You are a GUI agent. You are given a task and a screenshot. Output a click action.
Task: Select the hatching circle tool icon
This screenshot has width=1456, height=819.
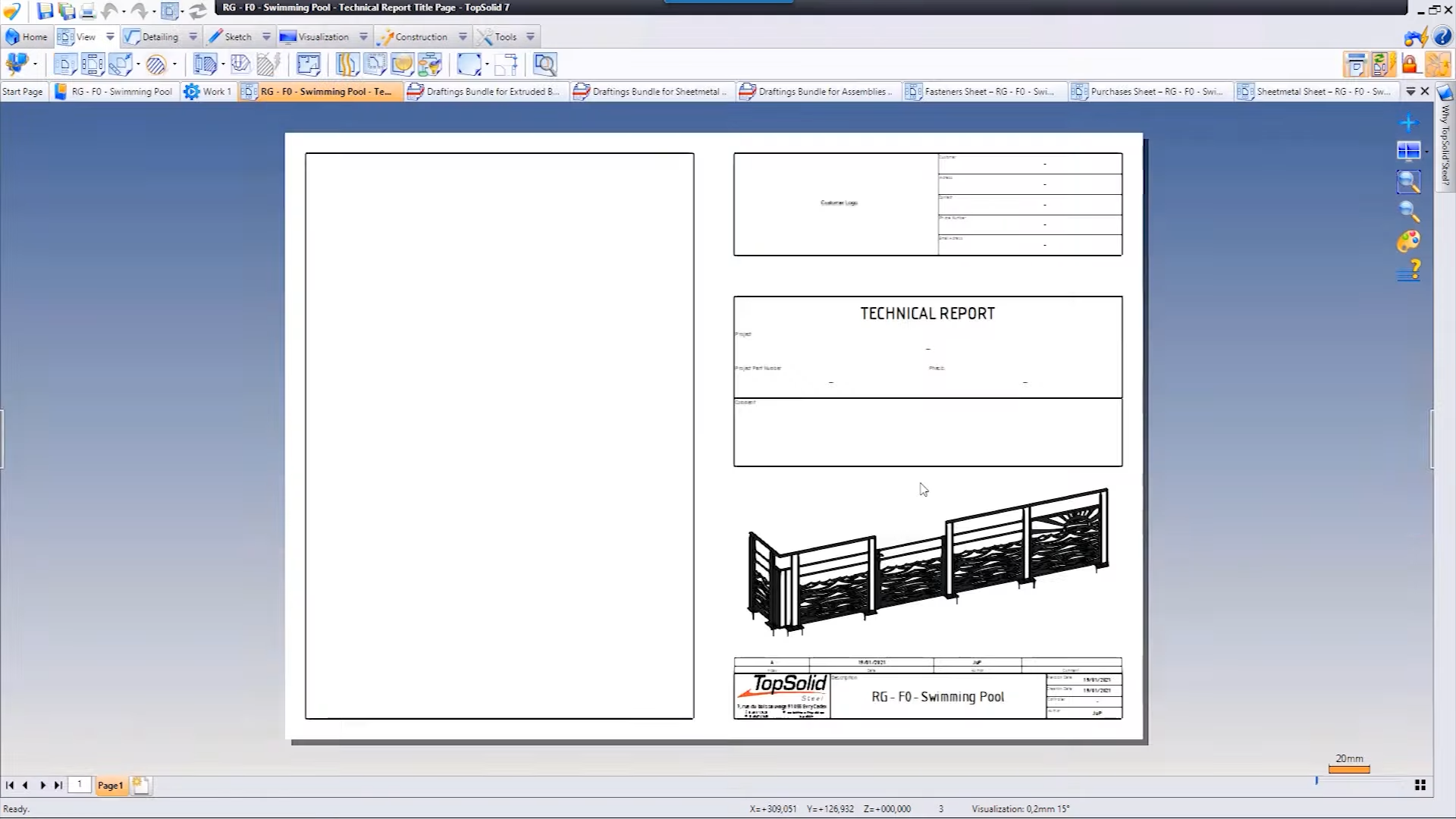pyautogui.click(x=156, y=65)
